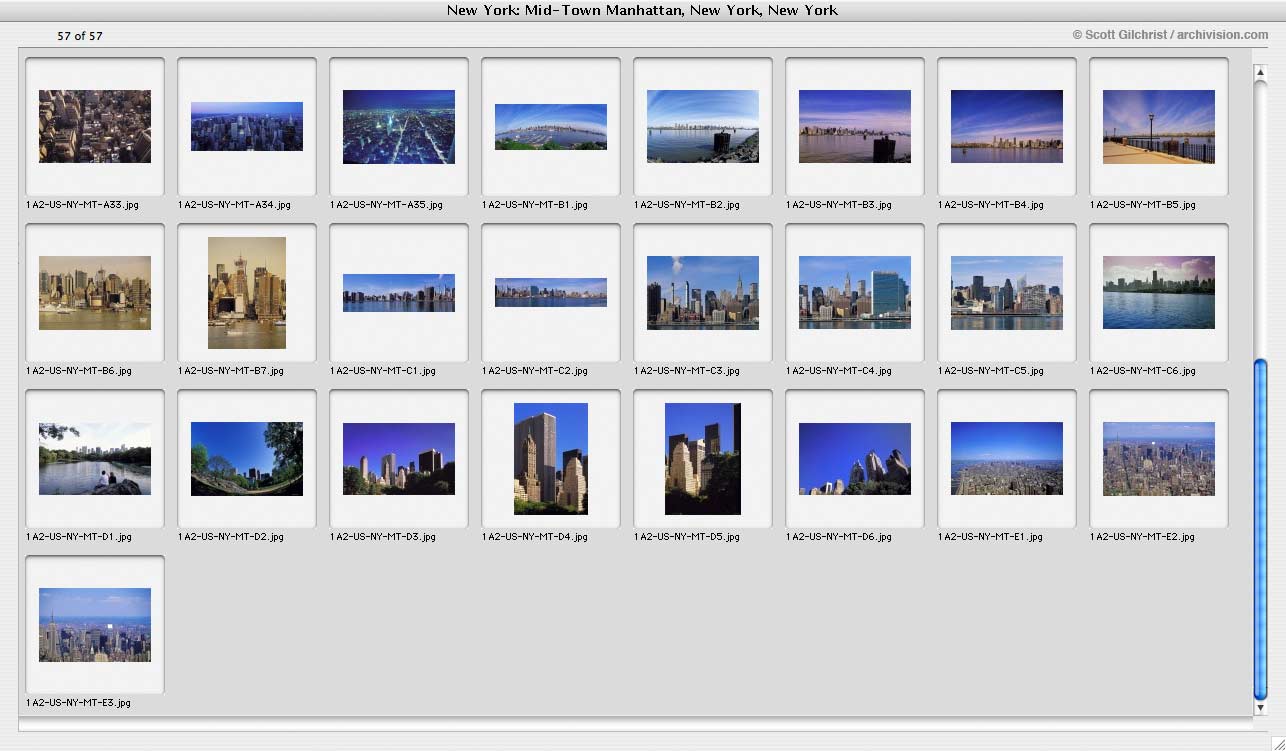Screen dimensions: 1286x751
Task: Select thumbnail 1A2-US-NY-MT-B6.jpg sepia skyline
Action: point(95,292)
